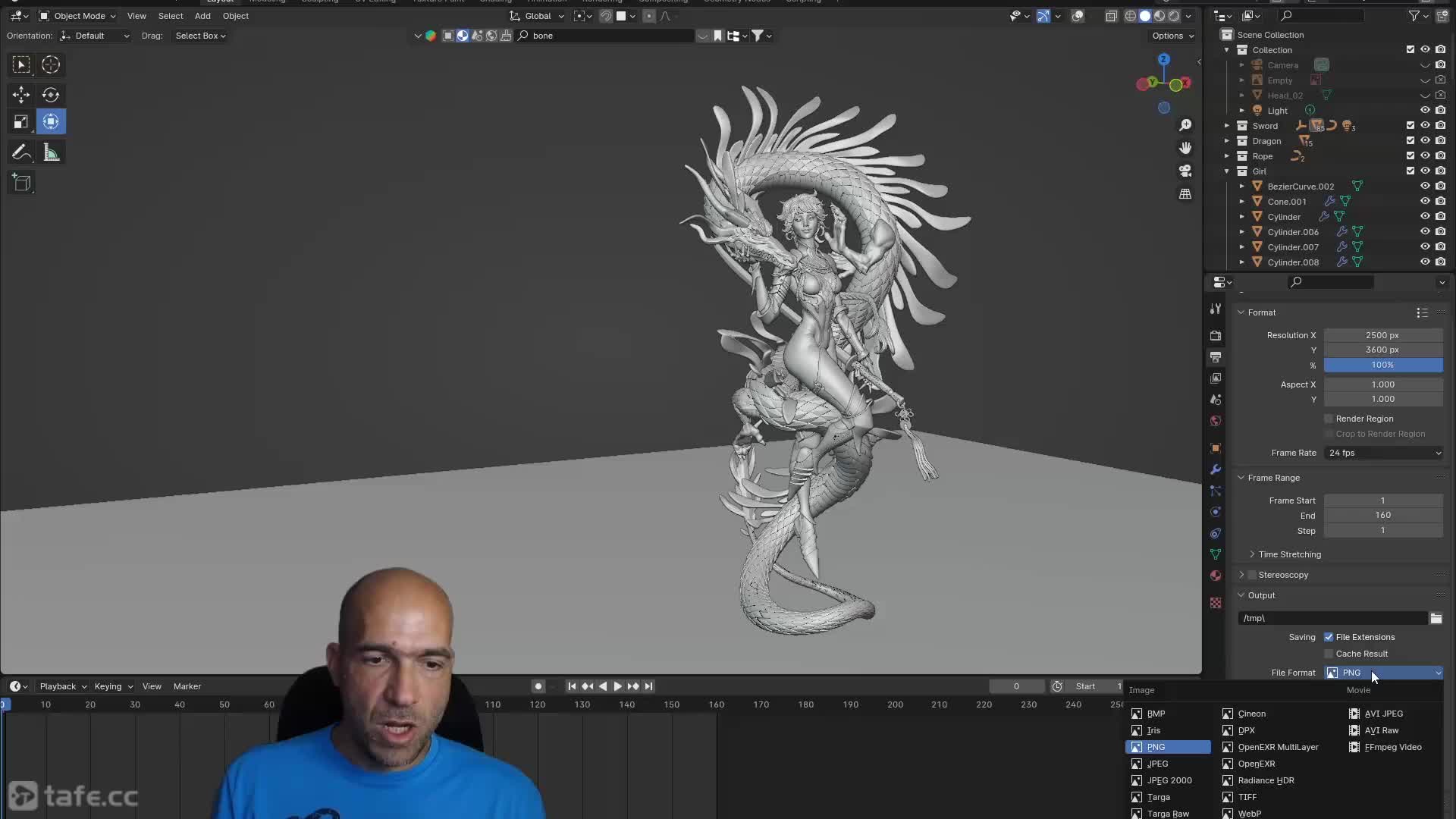
Task: Open the Drag Select Box dropdown
Action: 200,36
